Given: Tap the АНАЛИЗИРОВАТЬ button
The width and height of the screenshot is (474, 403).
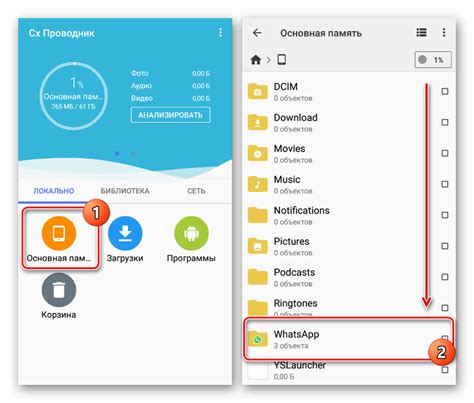Looking at the screenshot, I should pos(170,115).
